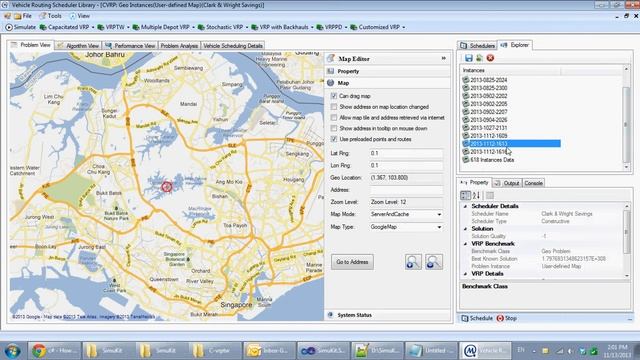
Task: Click the Stochastic VRP toolbar button
Action: coord(220,27)
